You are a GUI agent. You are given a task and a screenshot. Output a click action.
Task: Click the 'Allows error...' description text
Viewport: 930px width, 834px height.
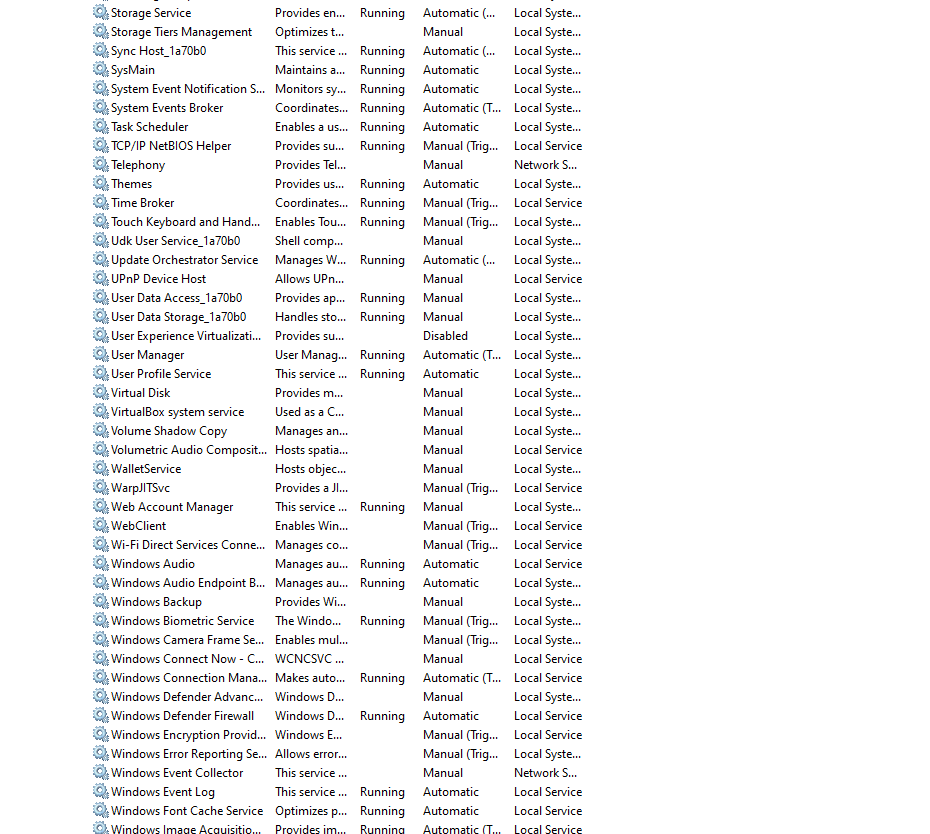[311, 753]
